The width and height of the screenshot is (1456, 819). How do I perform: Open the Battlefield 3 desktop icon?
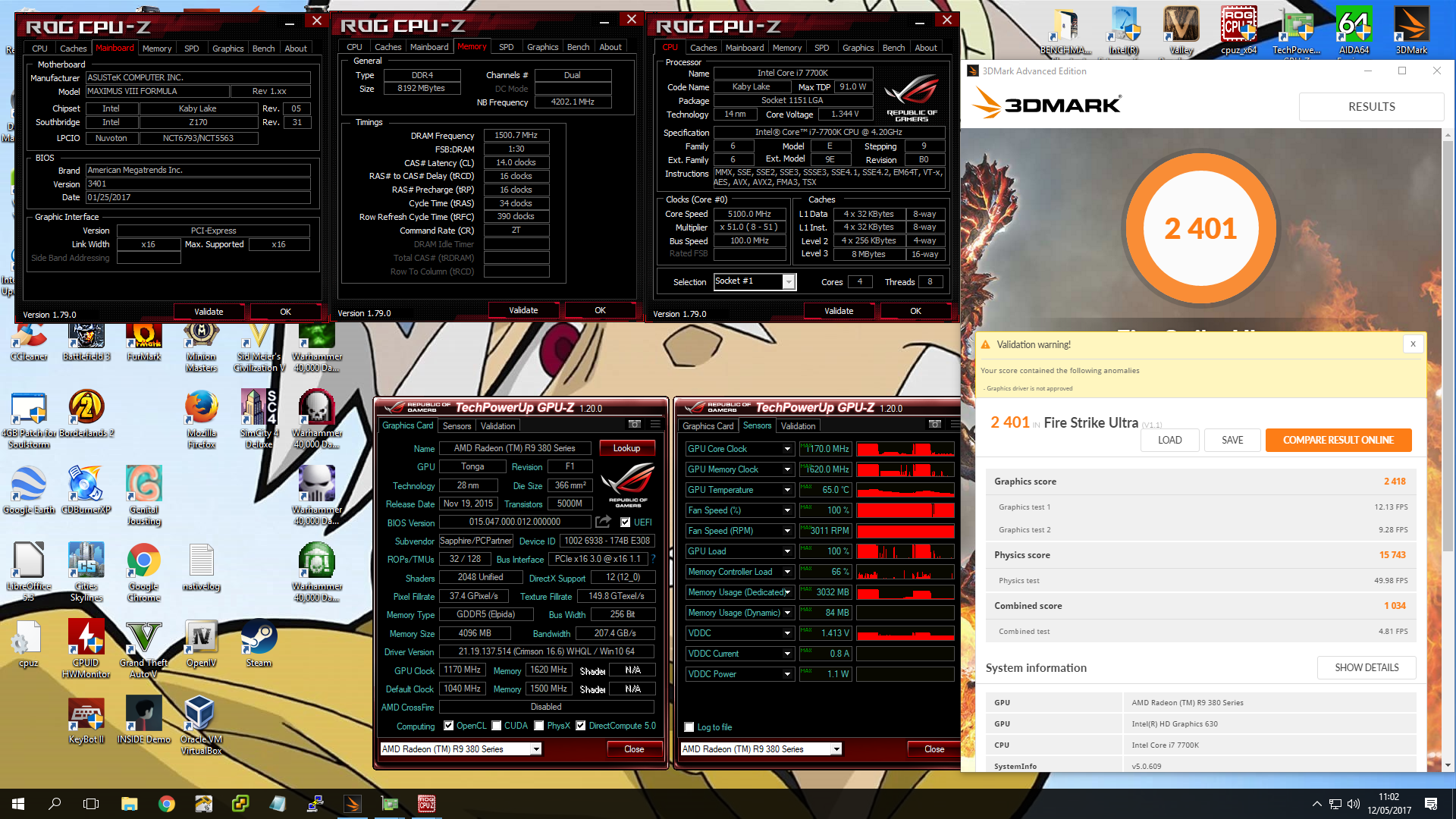pos(86,341)
